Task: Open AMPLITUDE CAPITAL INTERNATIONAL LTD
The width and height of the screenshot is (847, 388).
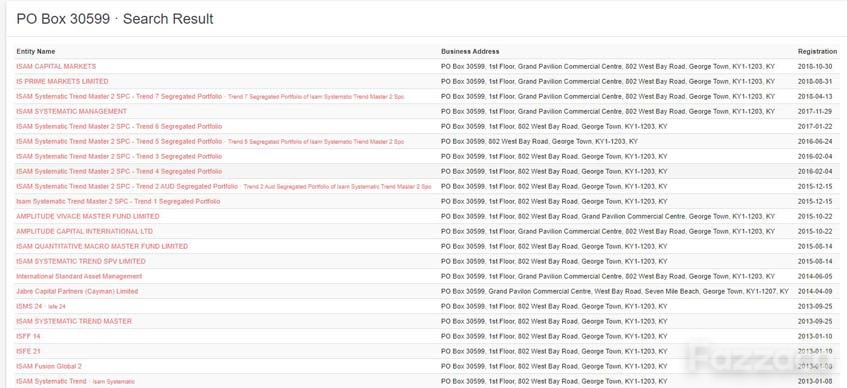Action: pyautogui.click(x=84, y=231)
